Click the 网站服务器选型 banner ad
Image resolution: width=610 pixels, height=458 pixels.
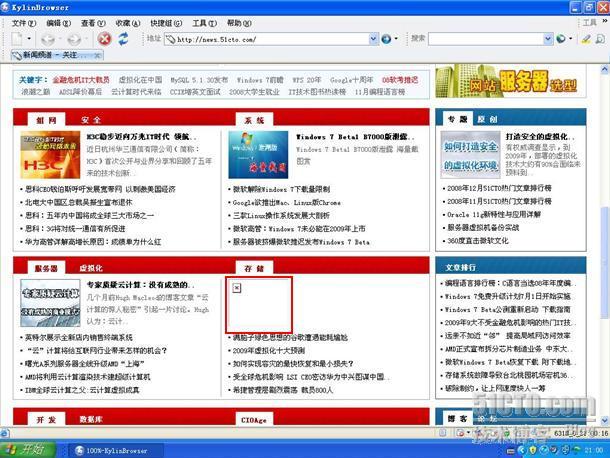[510, 81]
